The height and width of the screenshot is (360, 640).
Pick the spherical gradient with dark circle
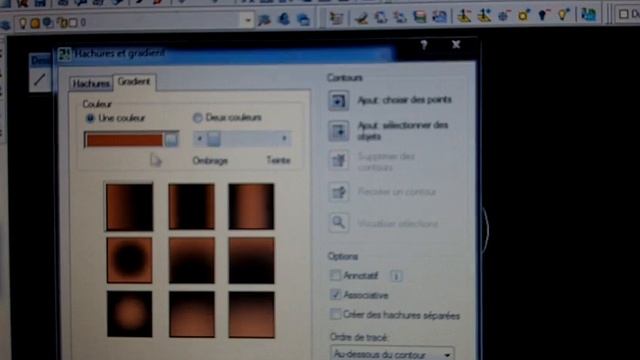129,260
